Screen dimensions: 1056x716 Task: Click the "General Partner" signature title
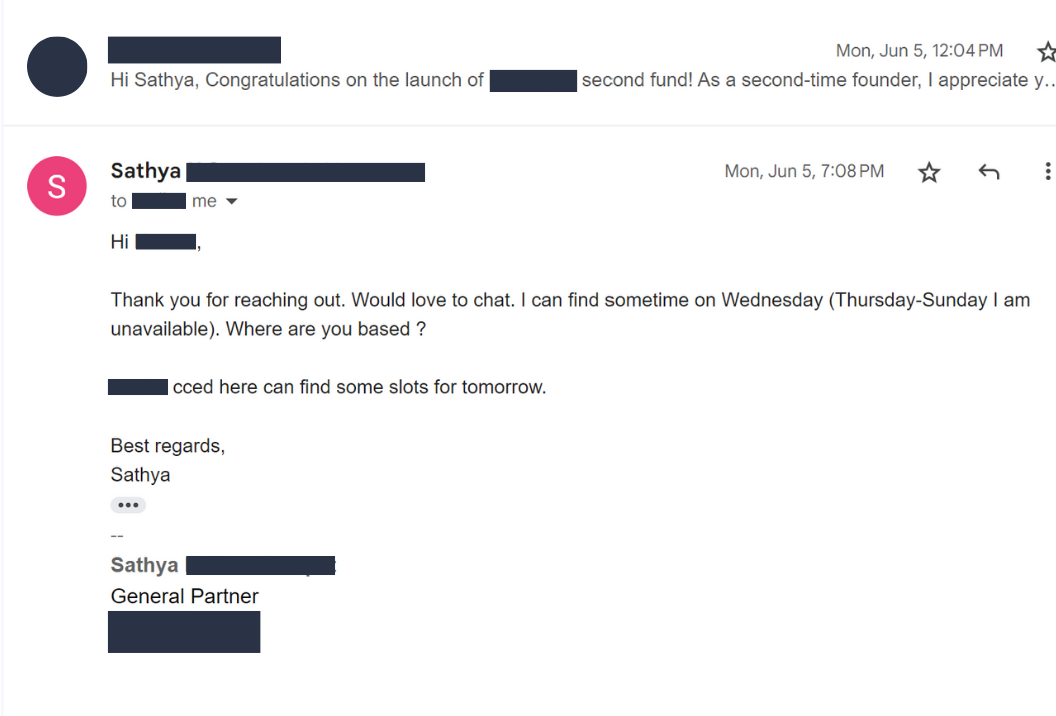point(185,597)
